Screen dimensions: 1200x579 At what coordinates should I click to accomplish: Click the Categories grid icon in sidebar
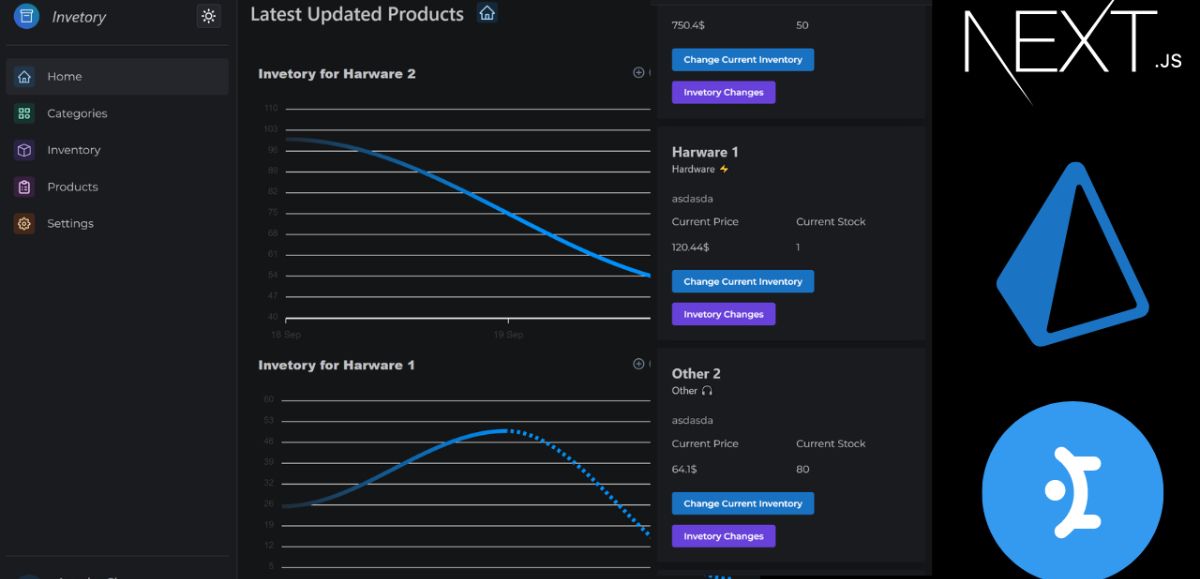point(24,114)
